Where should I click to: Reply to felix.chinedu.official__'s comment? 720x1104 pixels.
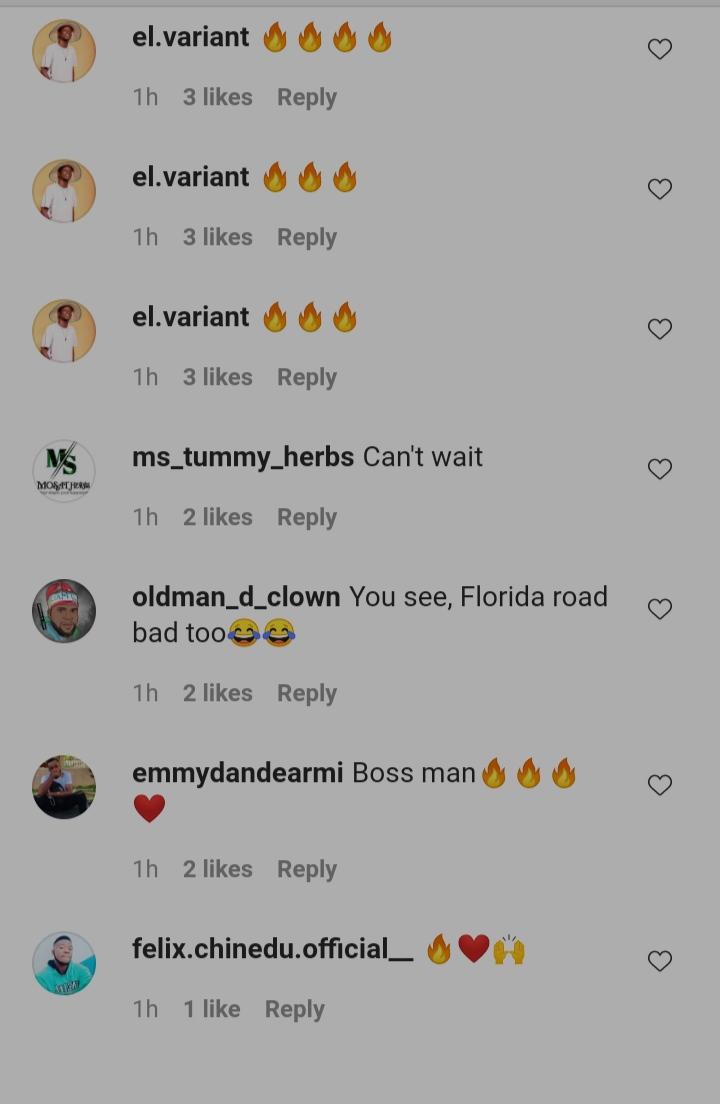pyautogui.click(x=294, y=1010)
